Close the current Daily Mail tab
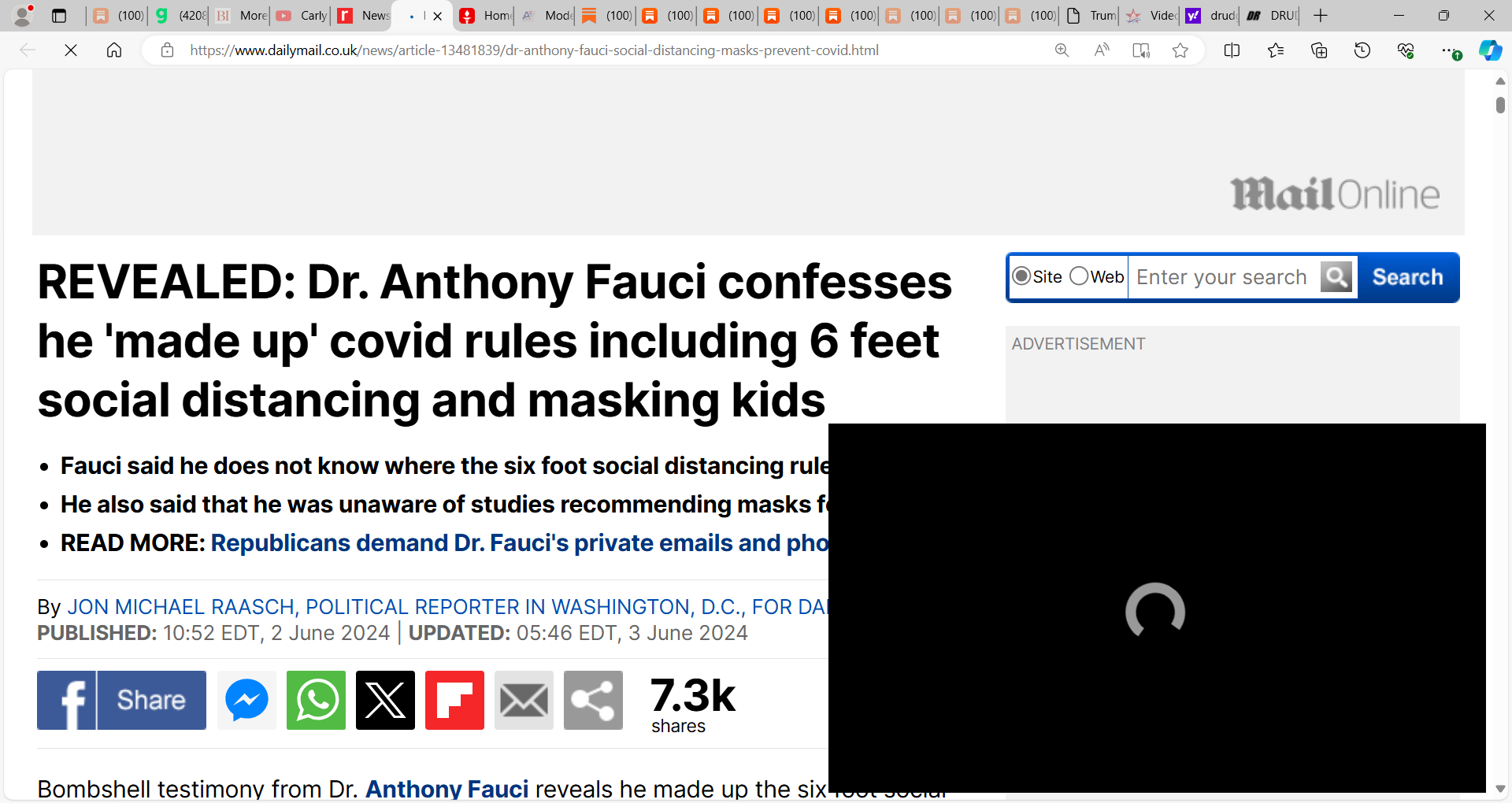The image size is (1512, 803). [438, 16]
